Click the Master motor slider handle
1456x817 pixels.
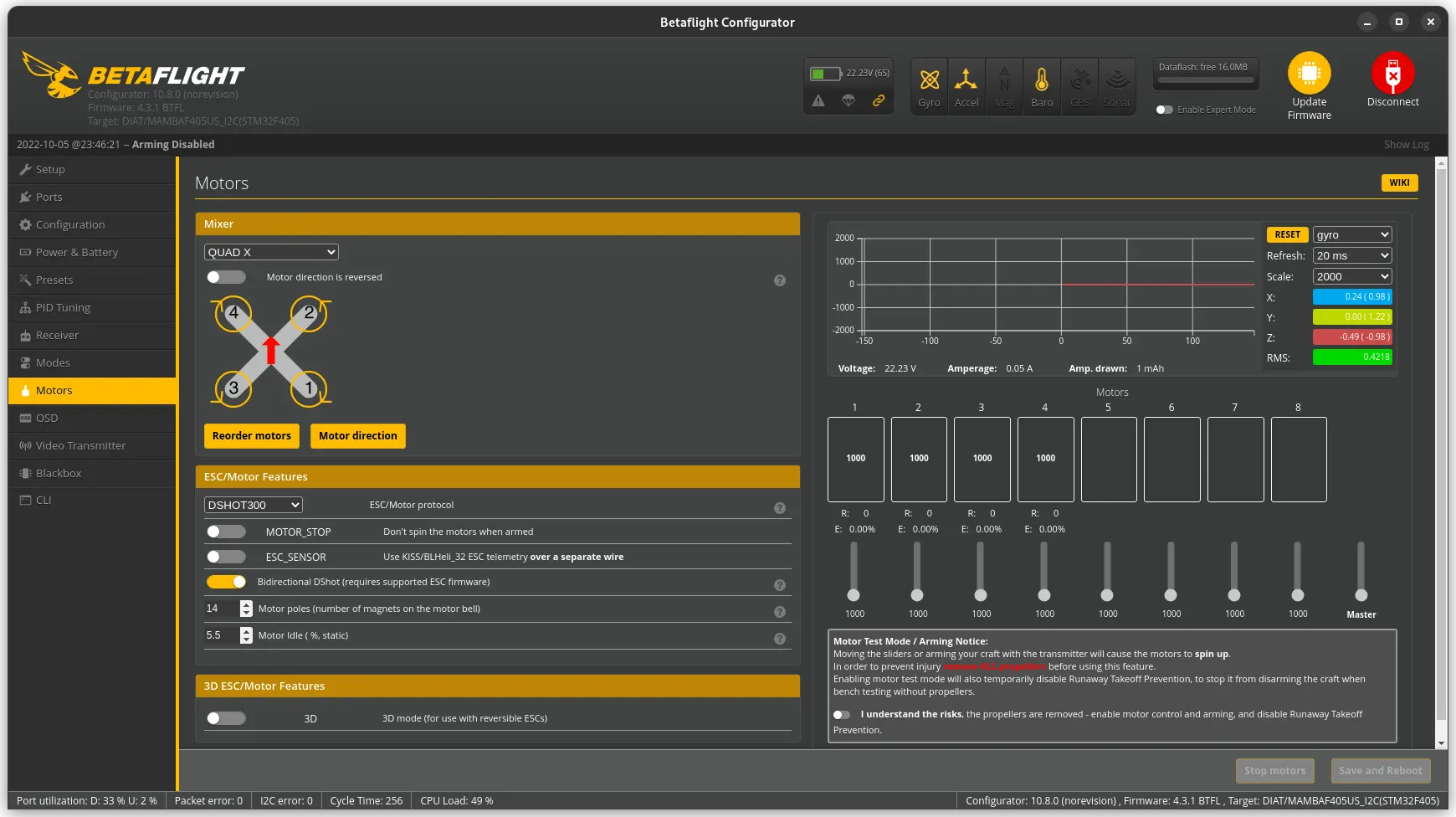pos(1361,595)
